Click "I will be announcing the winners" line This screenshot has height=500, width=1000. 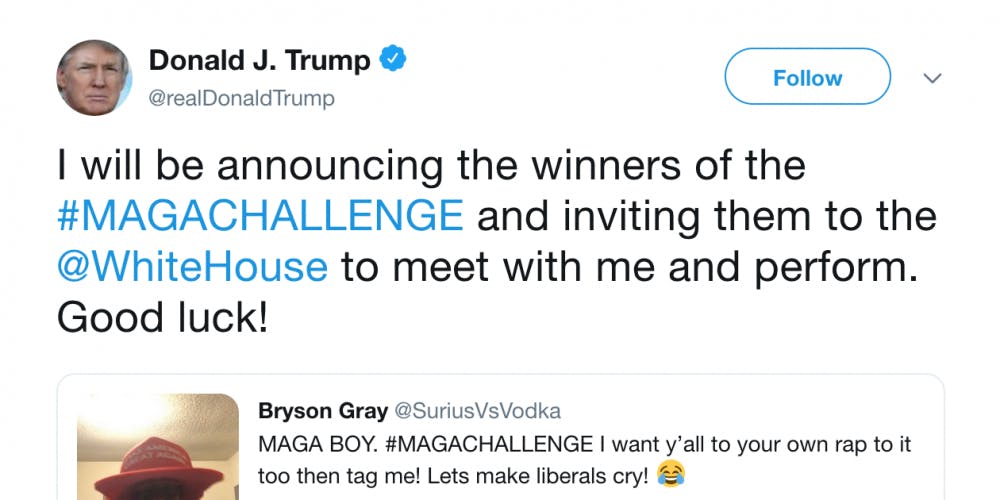430,164
